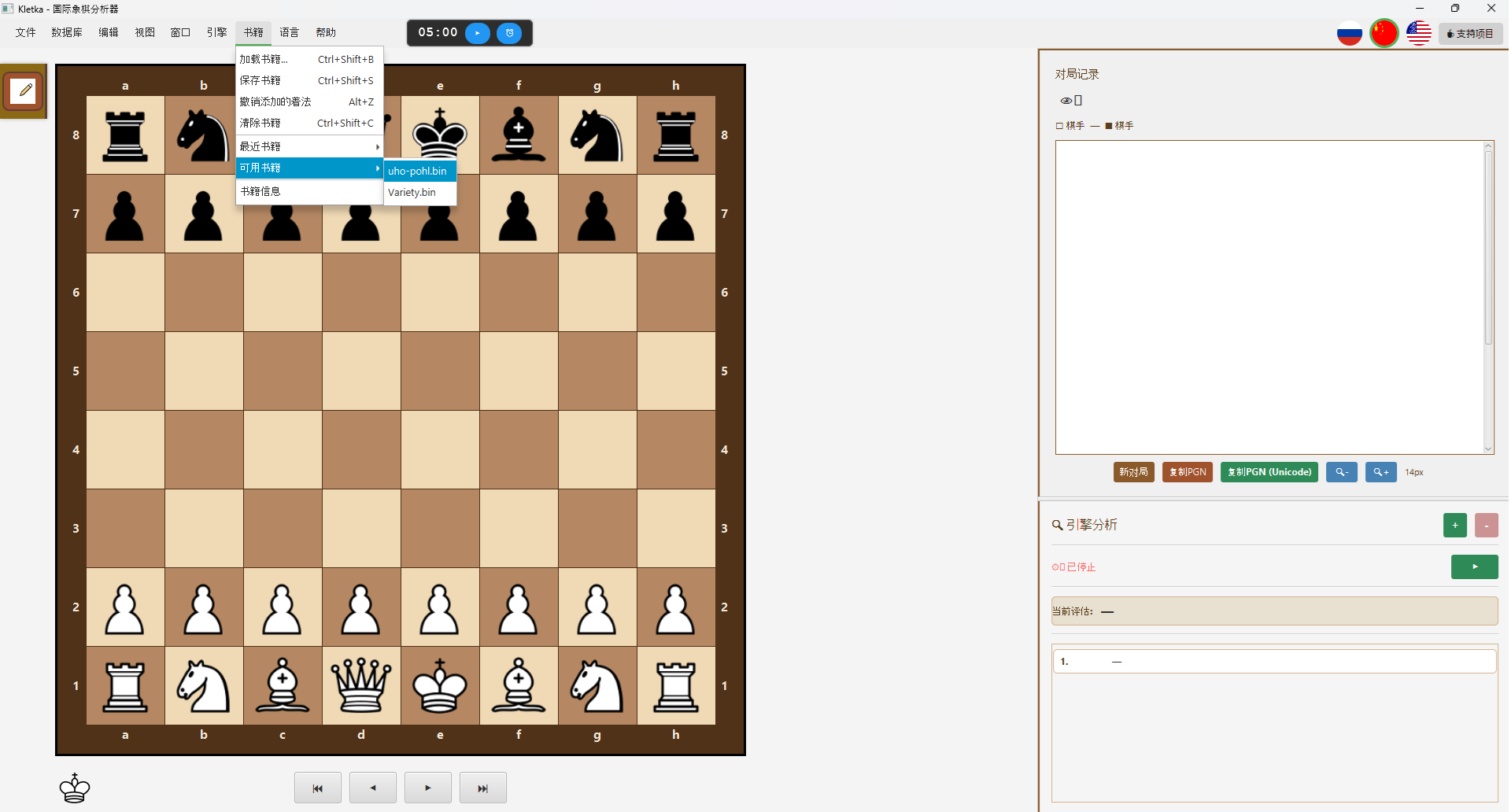This screenshot has height=812, width=1511.
Task: Expand the 可用书籍 submenu
Action: [x=309, y=168]
